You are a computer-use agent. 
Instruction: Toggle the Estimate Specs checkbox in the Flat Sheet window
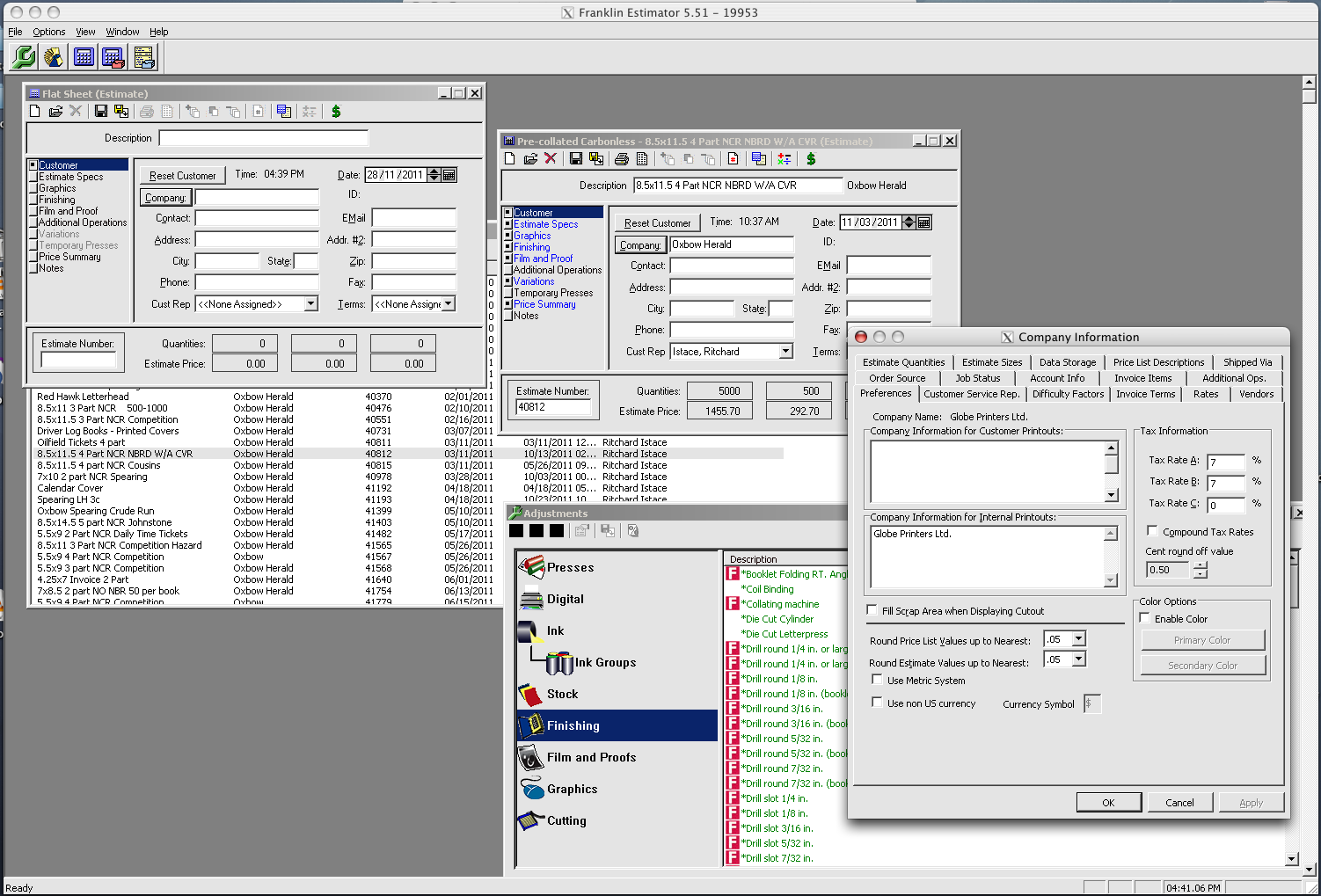point(33,177)
